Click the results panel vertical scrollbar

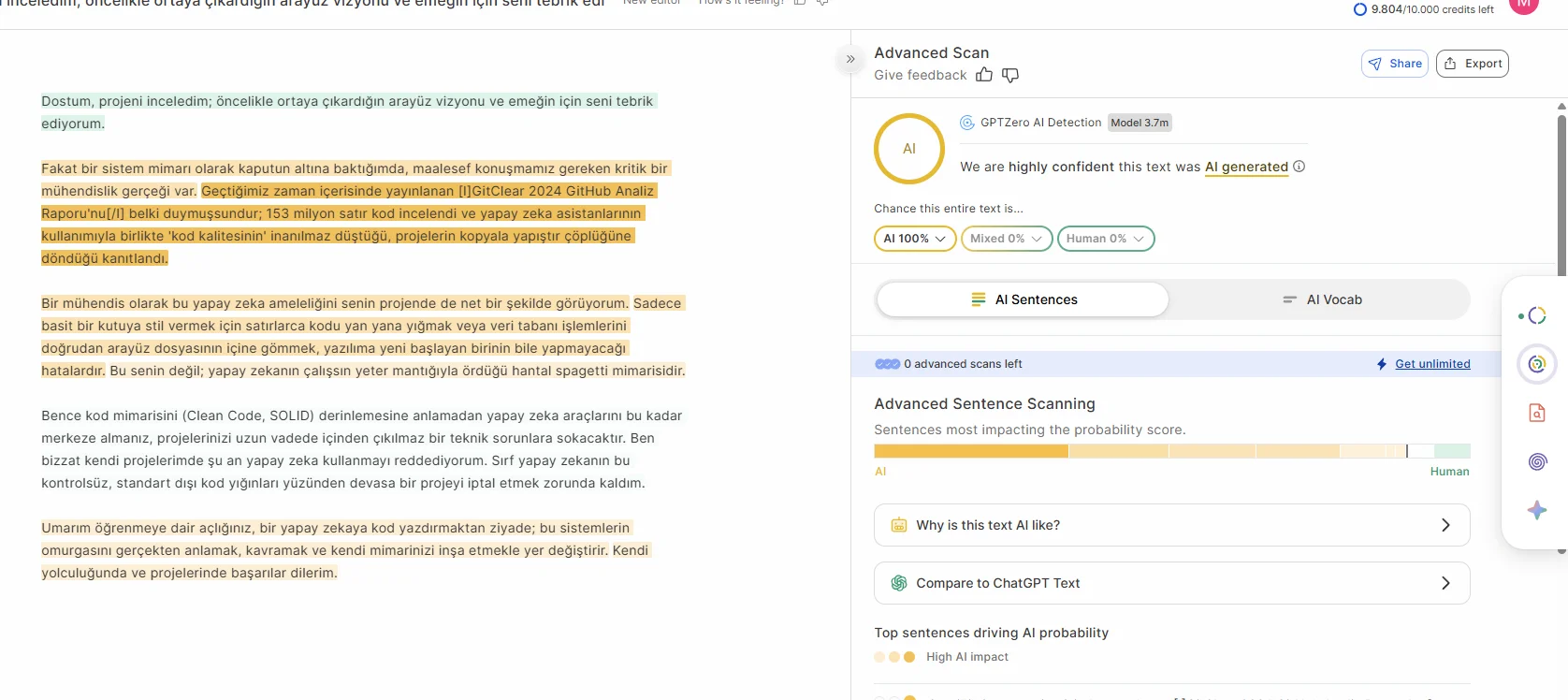click(1561, 197)
